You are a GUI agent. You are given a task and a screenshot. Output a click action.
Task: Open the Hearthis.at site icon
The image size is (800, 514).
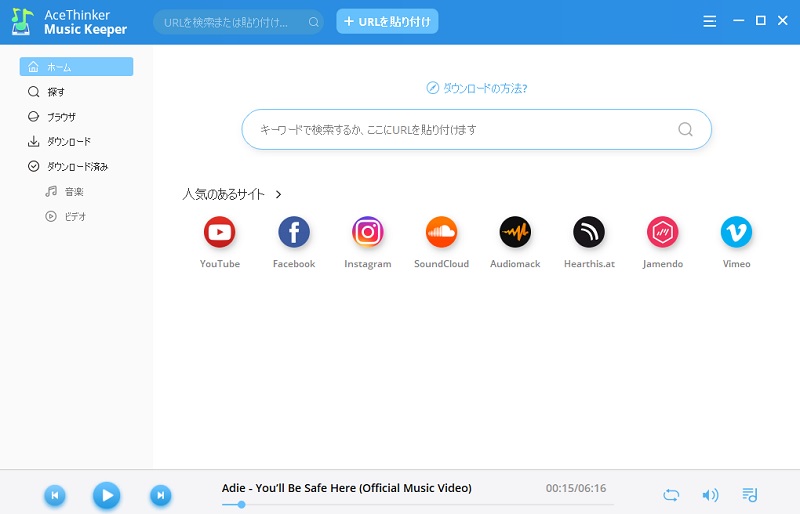(x=589, y=232)
